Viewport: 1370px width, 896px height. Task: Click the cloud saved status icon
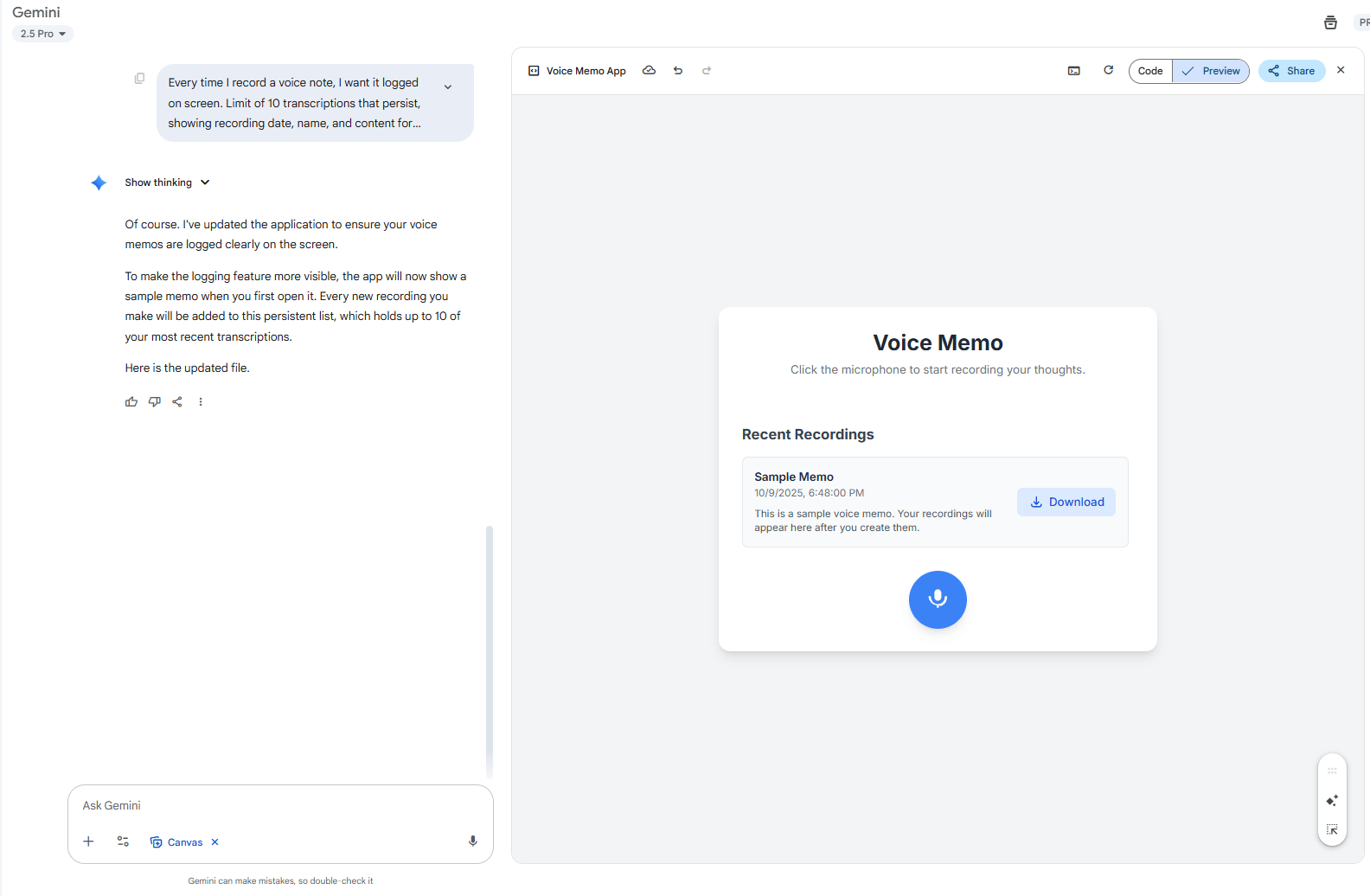[x=649, y=71]
